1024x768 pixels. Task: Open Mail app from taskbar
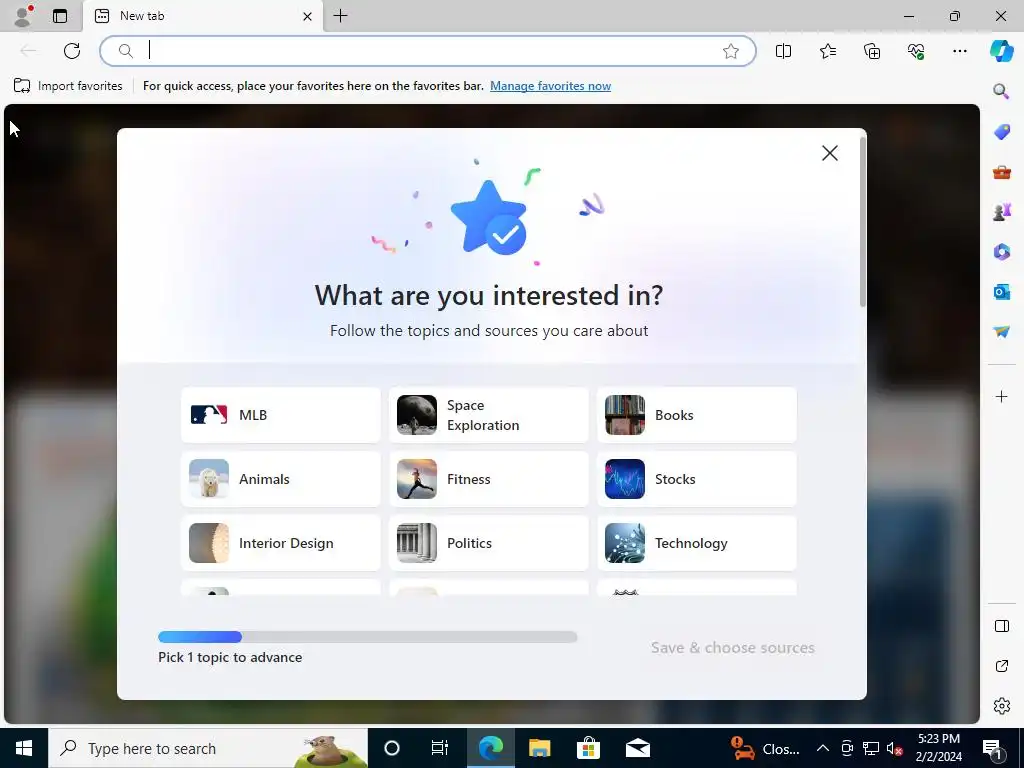637,748
